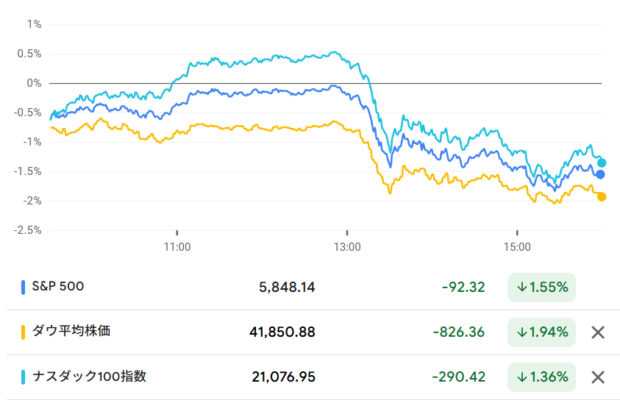Click the blue S&P 500 color marker
This screenshot has width=620, height=400.
23,287
